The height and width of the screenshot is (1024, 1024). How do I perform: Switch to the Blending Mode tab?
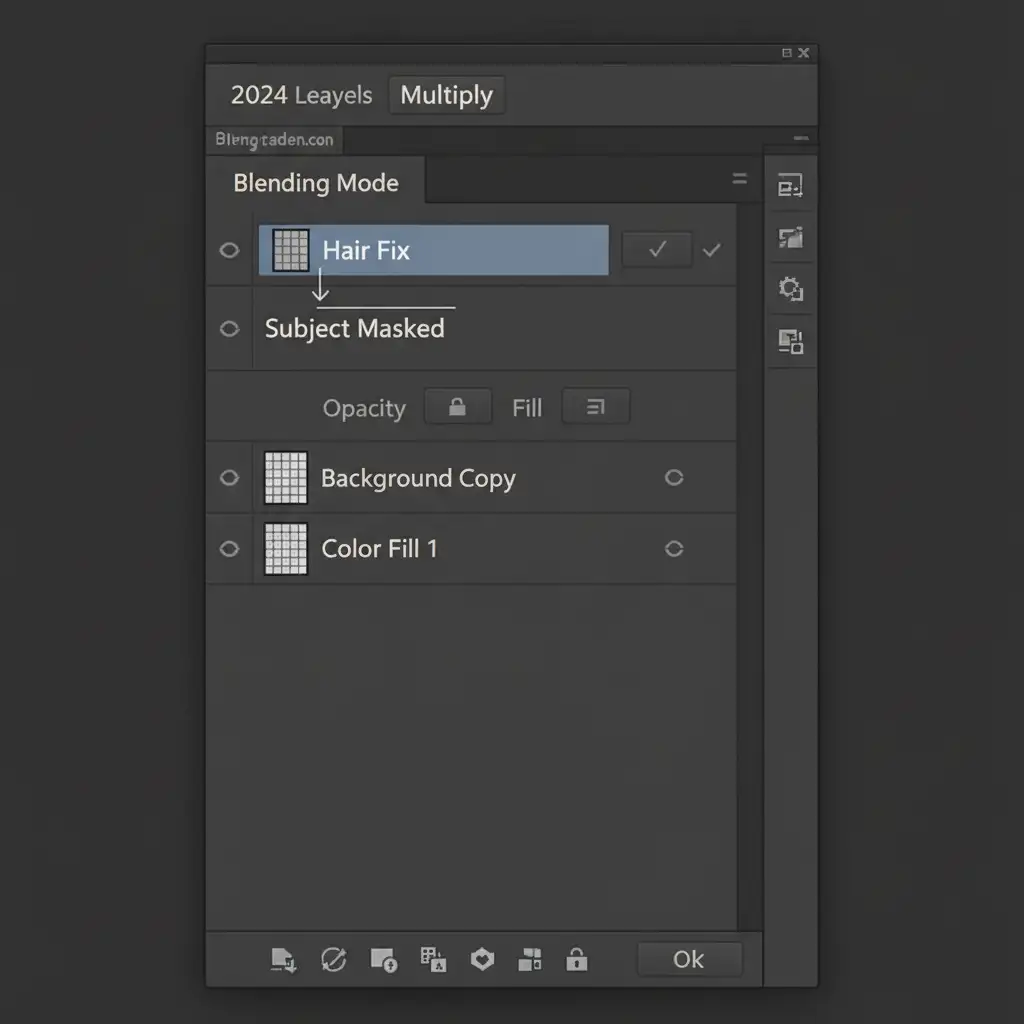click(x=316, y=183)
